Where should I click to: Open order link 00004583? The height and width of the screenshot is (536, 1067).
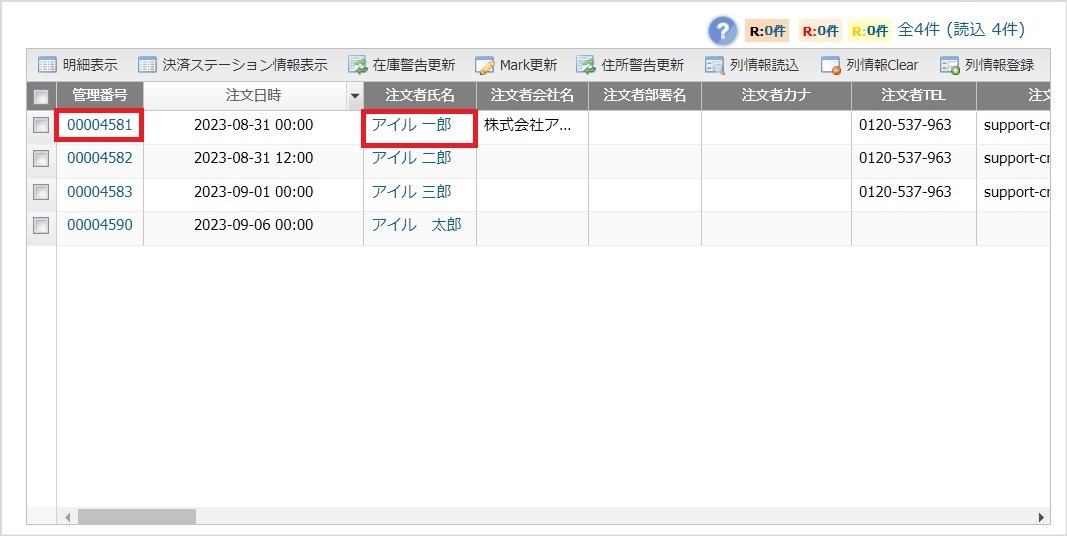[x=99, y=192]
